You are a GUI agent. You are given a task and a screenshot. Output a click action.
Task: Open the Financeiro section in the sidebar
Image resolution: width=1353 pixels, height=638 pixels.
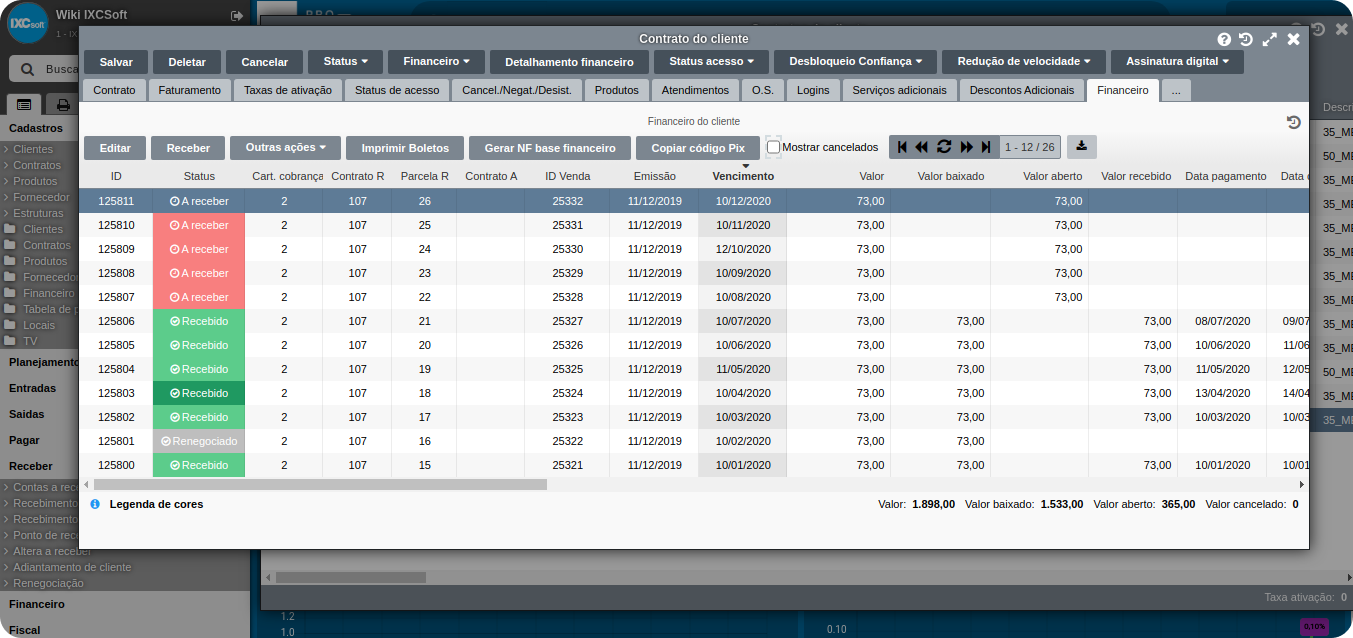pos(37,604)
